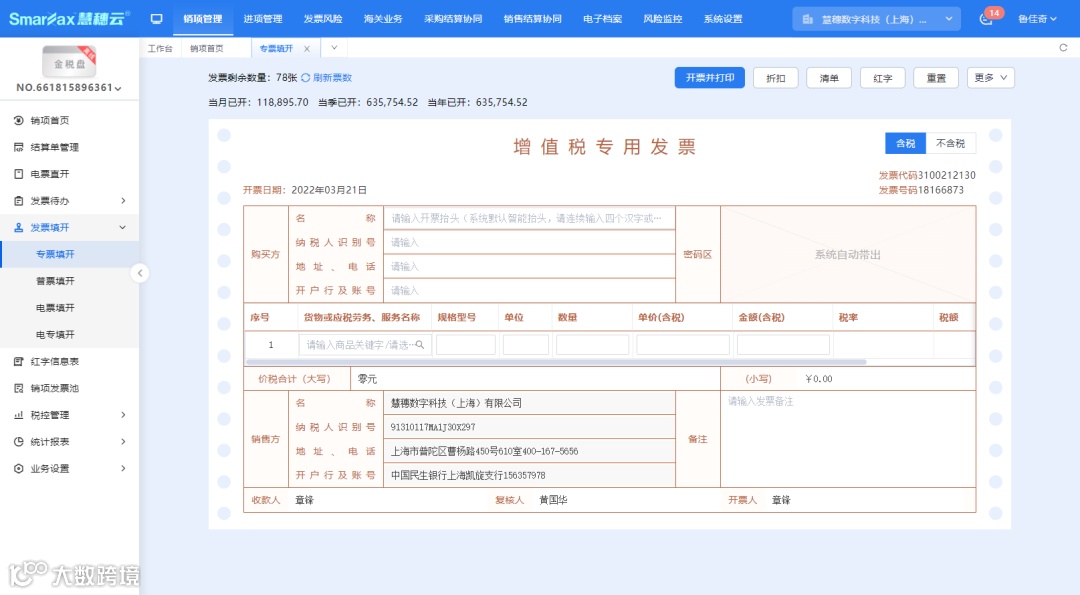Click the buyer 名称 input field
1080x595 pixels.
pos(529,218)
